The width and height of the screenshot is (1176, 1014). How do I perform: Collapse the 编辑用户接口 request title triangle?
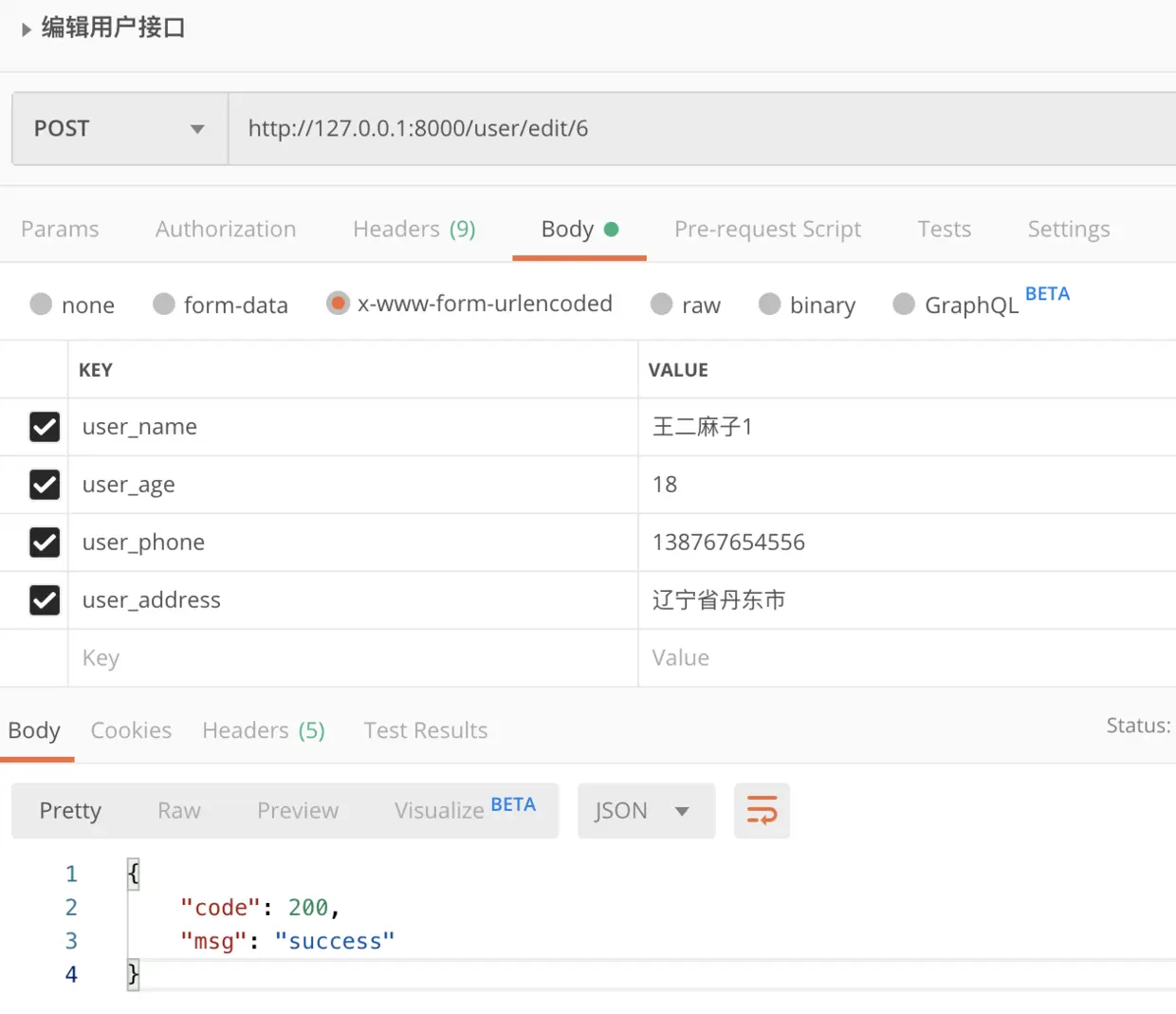point(27,29)
